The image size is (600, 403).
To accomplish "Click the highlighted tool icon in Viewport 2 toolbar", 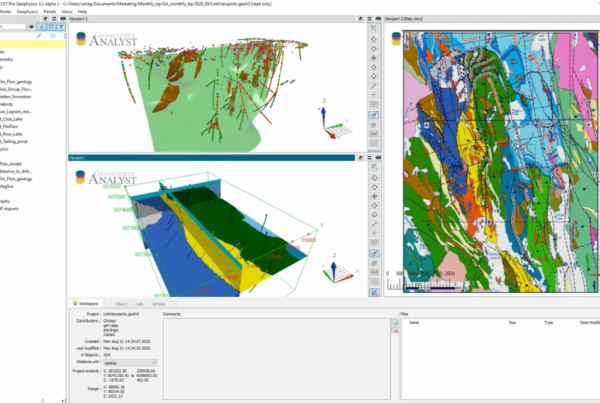I will [x=373, y=115].
